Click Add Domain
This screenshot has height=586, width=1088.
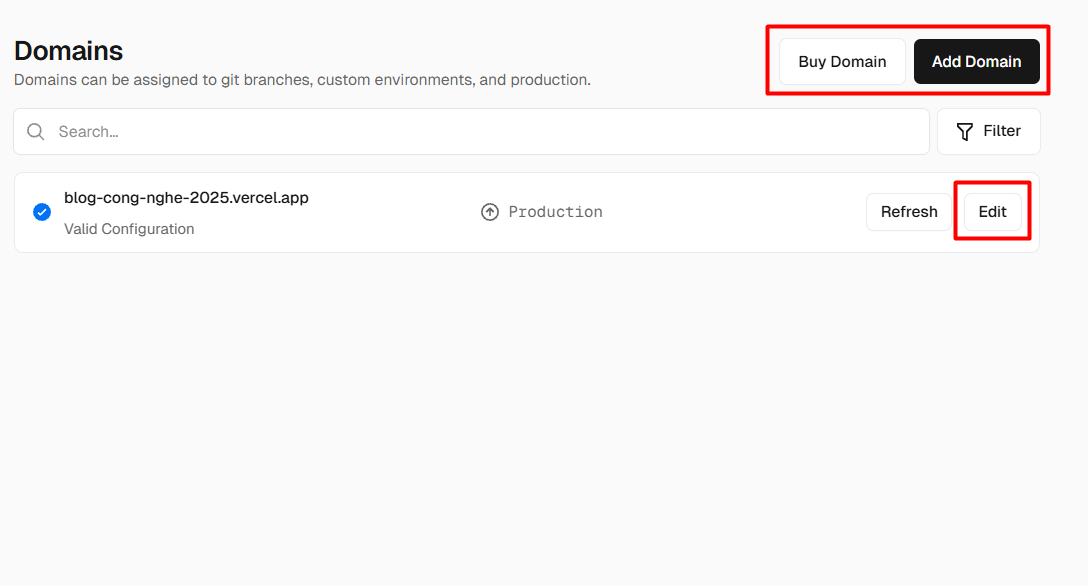pyautogui.click(x=976, y=61)
